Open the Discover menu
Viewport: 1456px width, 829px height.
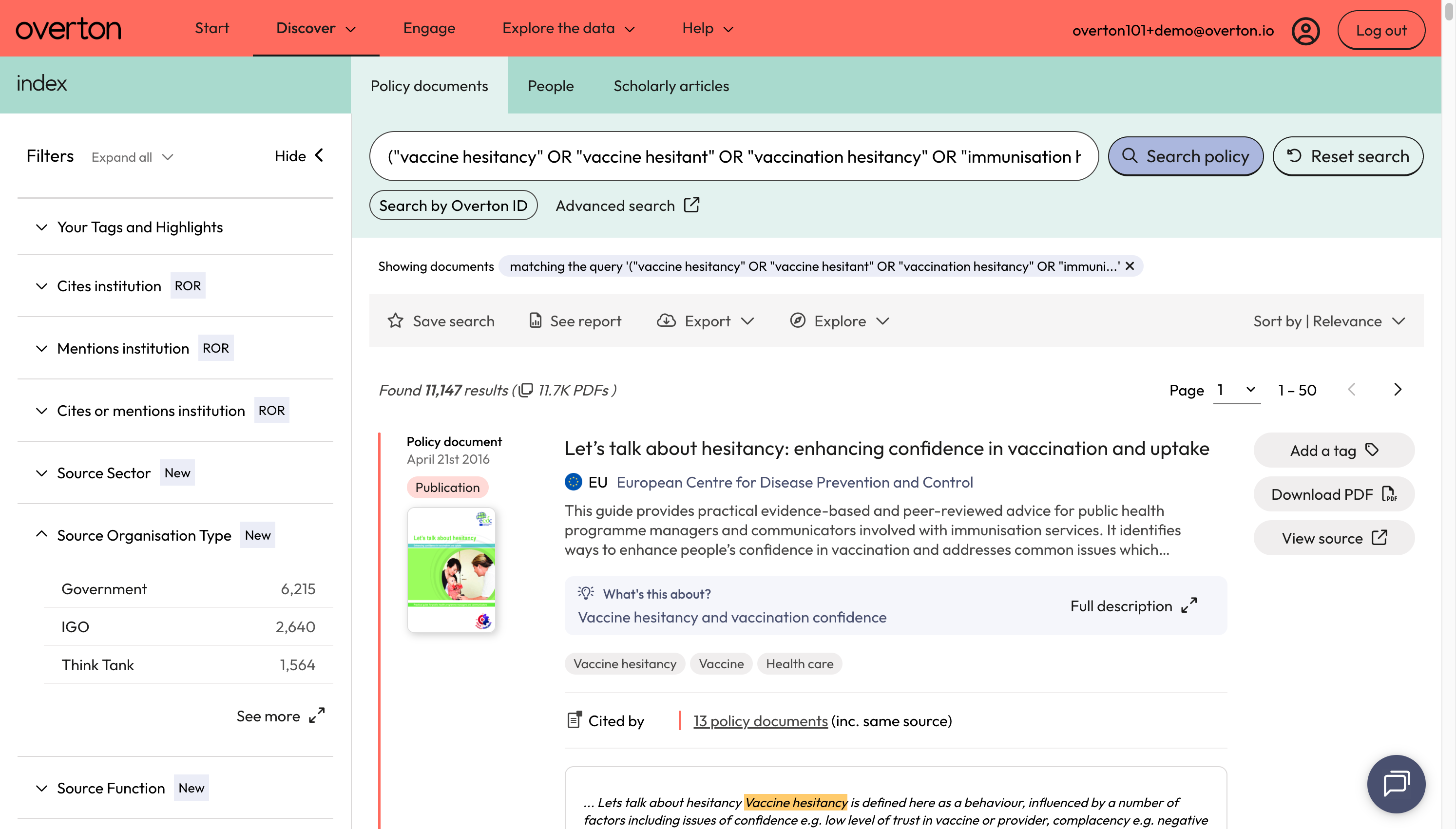(x=316, y=28)
